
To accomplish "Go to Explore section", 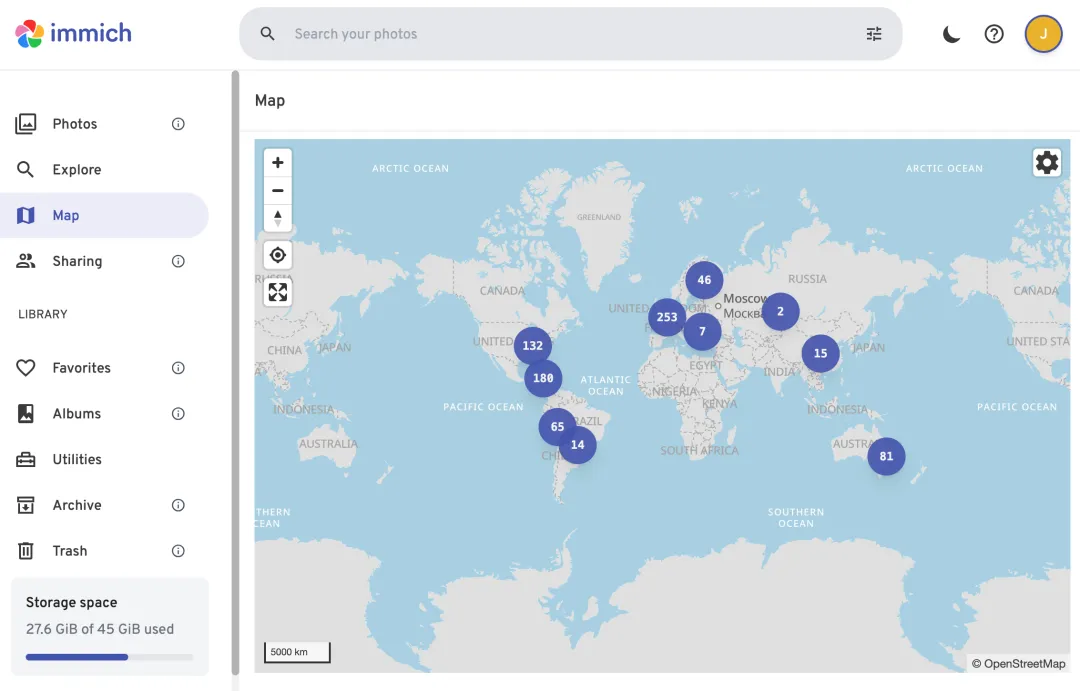I will tap(77, 170).
